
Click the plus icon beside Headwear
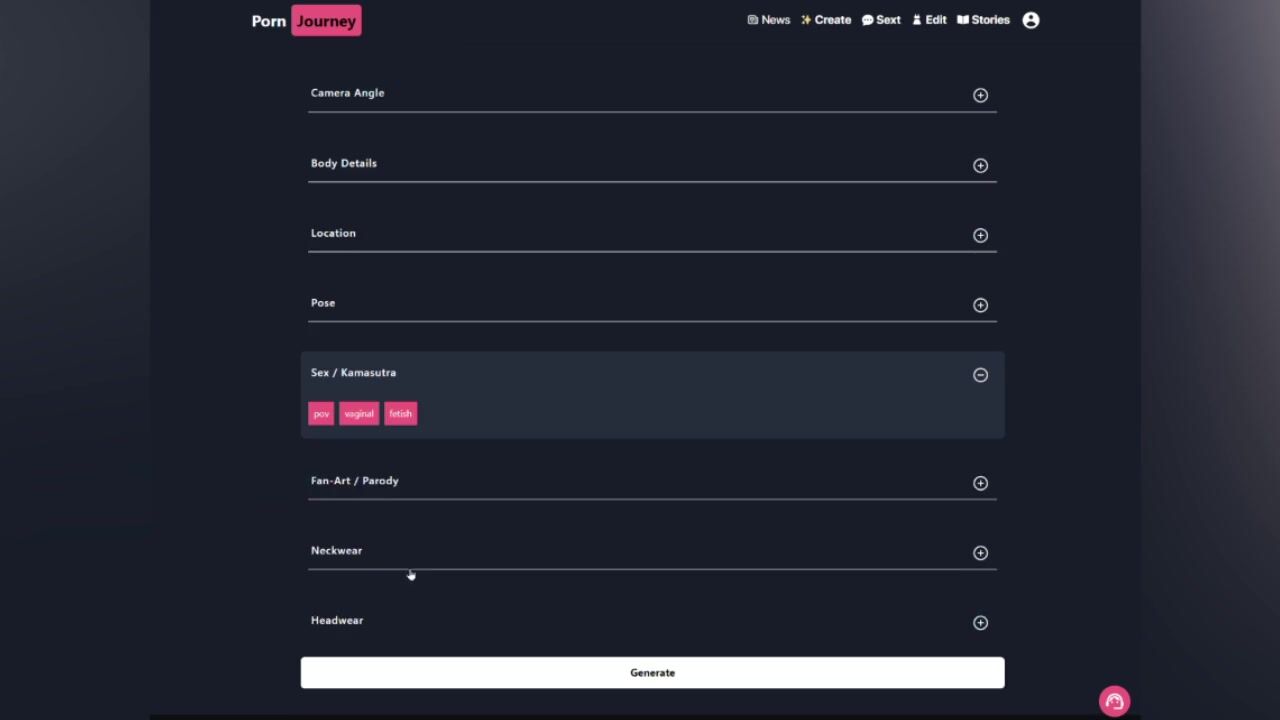[x=980, y=623]
